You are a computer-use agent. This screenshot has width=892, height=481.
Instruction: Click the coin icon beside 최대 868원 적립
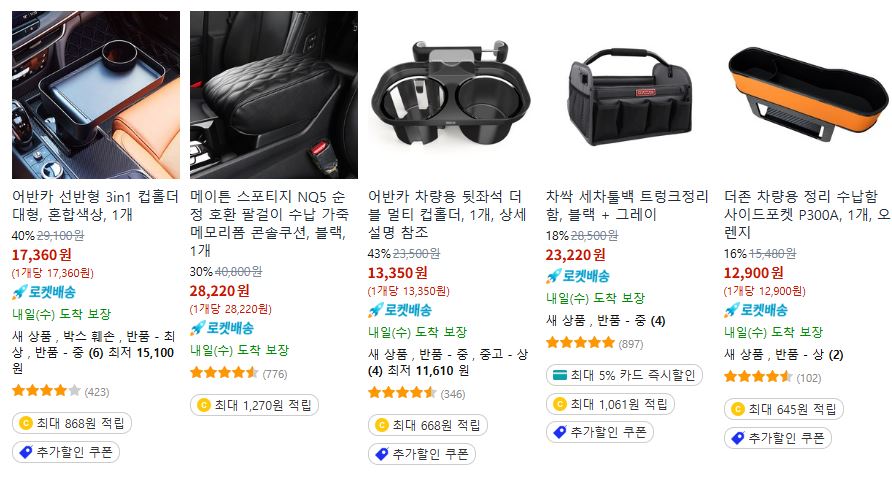(26, 423)
